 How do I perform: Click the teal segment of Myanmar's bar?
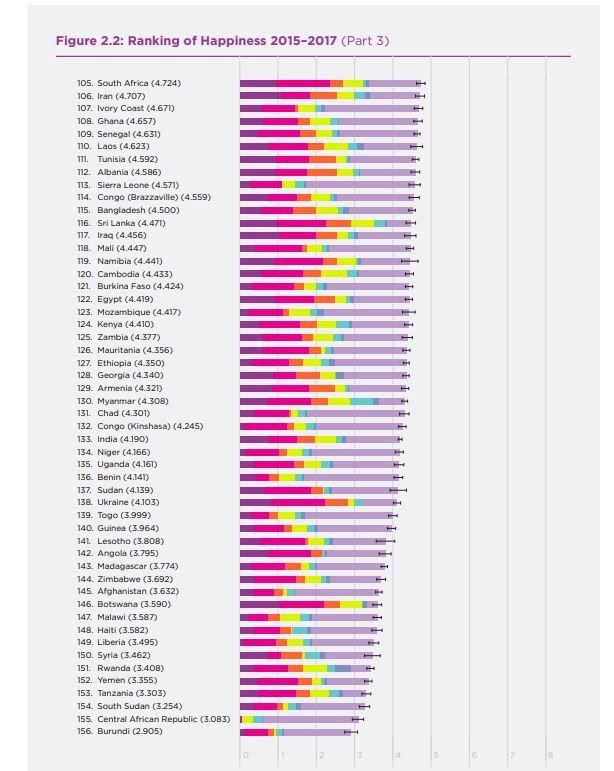point(361,401)
